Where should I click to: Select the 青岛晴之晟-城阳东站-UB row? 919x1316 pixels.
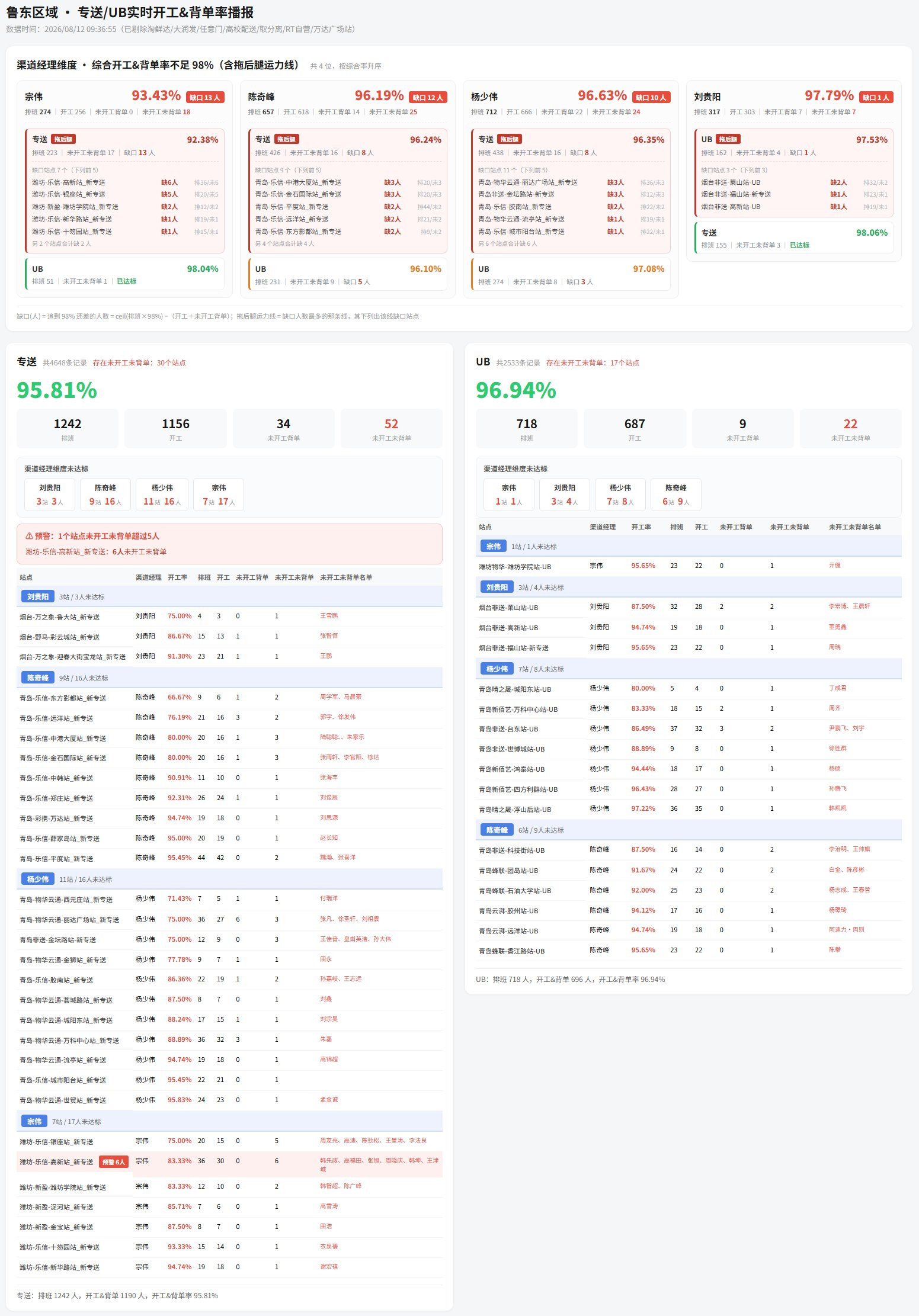(689, 689)
